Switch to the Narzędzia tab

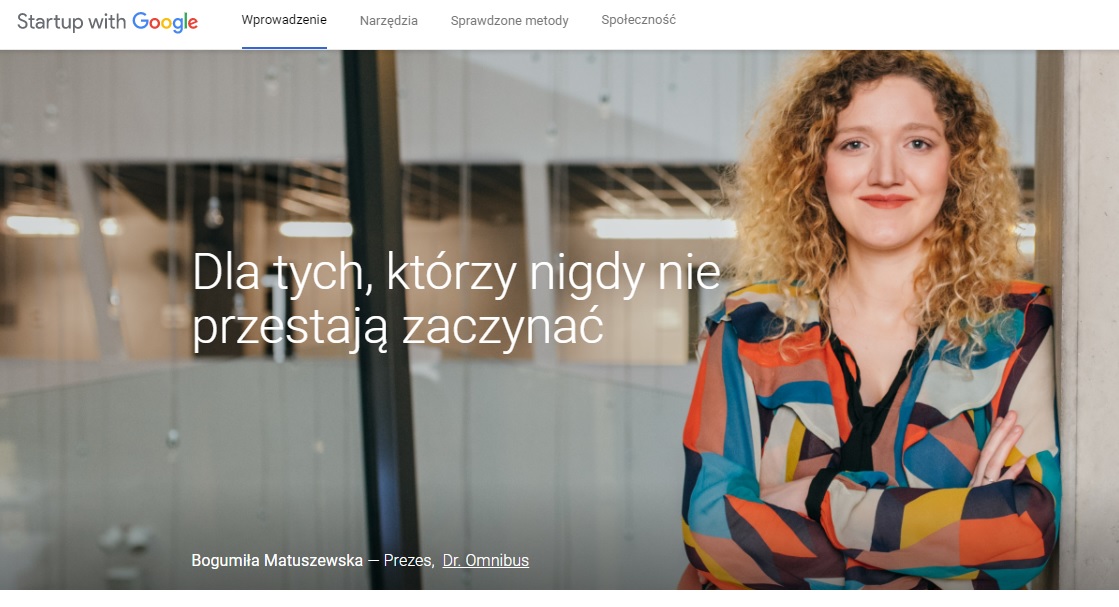coord(388,21)
